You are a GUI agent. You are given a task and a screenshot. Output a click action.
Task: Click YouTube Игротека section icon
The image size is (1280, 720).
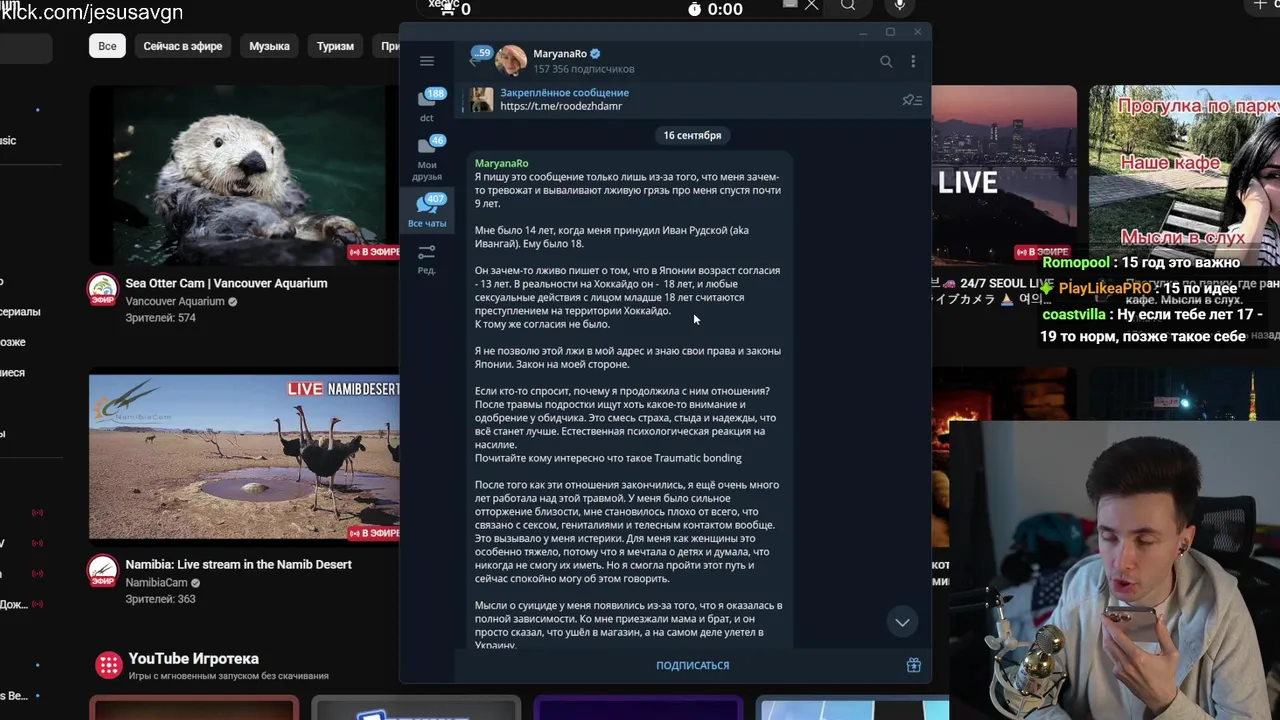click(x=108, y=665)
